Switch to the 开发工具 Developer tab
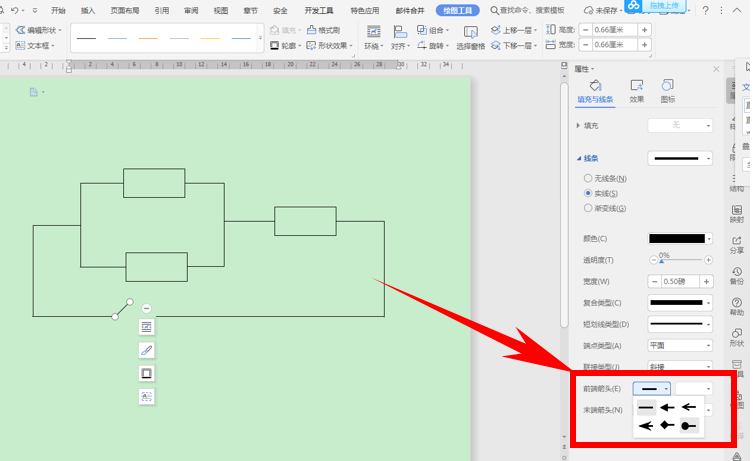Image resolution: width=753 pixels, height=461 pixels. click(319, 10)
